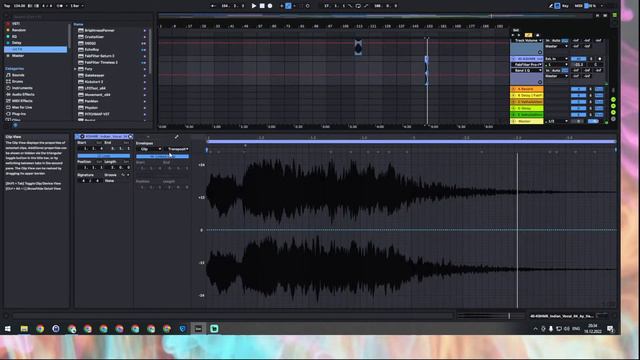Viewport: 640px width, 360px height.
Task: Select the BrightnessPanner plug-in entry
Action: tap(99, 30)
